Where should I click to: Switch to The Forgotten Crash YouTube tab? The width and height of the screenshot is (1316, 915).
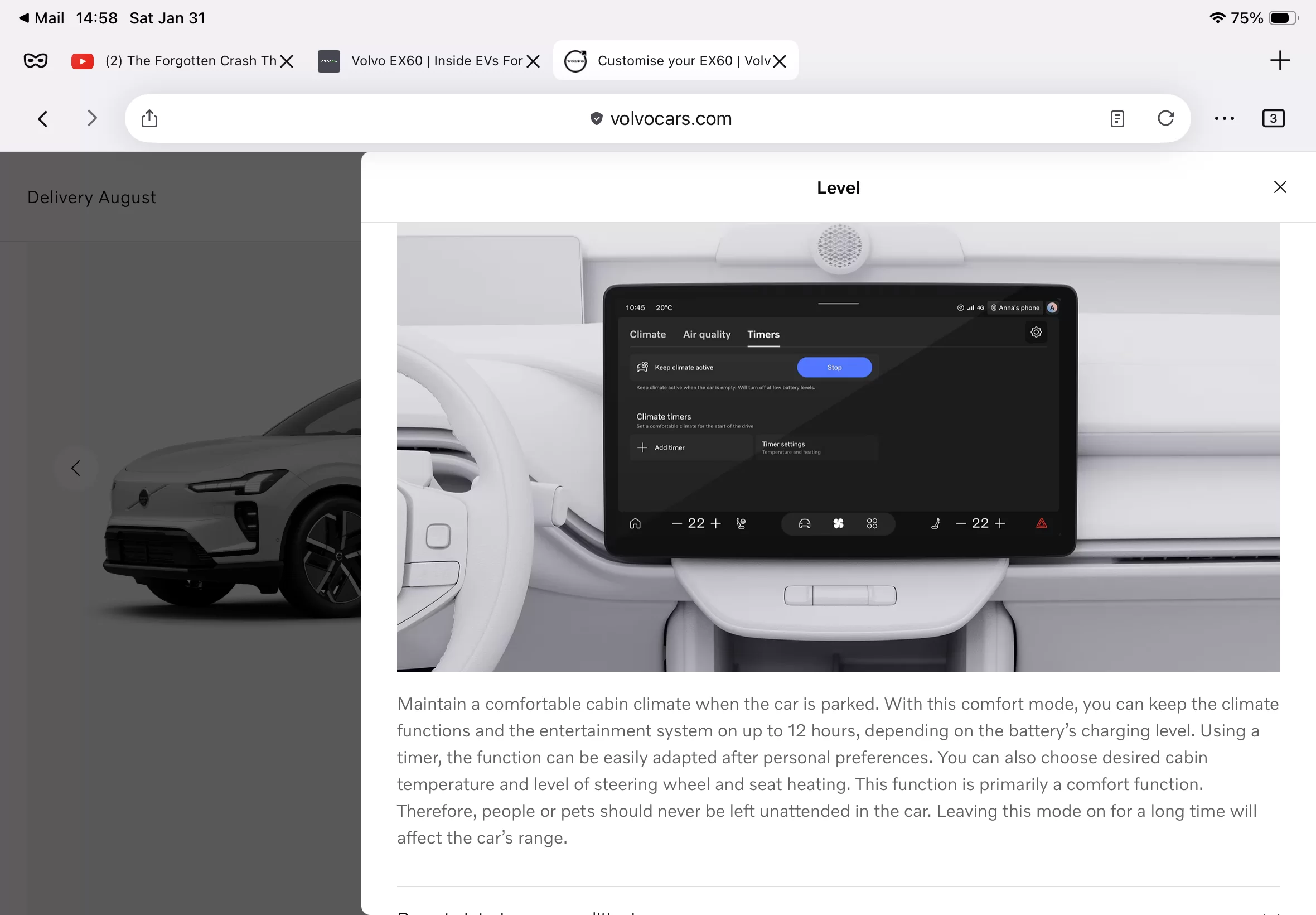point(189,61)
